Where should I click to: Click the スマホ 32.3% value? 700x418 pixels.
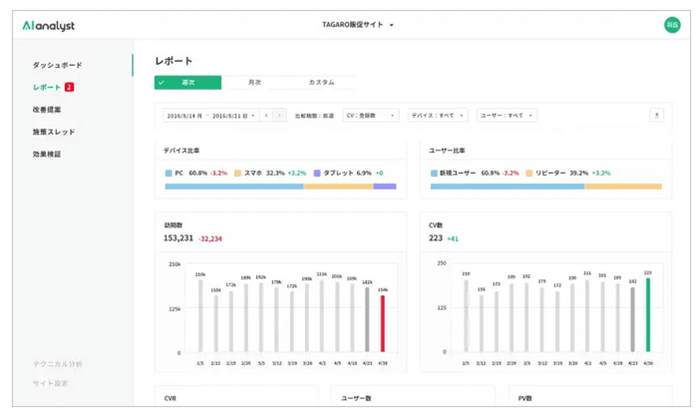pos(275,173)
